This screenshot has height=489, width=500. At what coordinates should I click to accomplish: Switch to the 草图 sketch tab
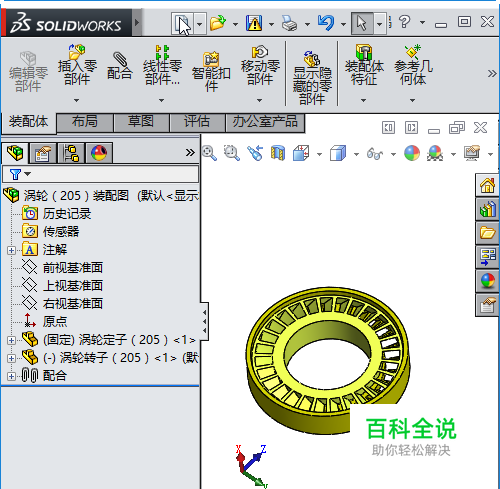(x=141, y=122)
